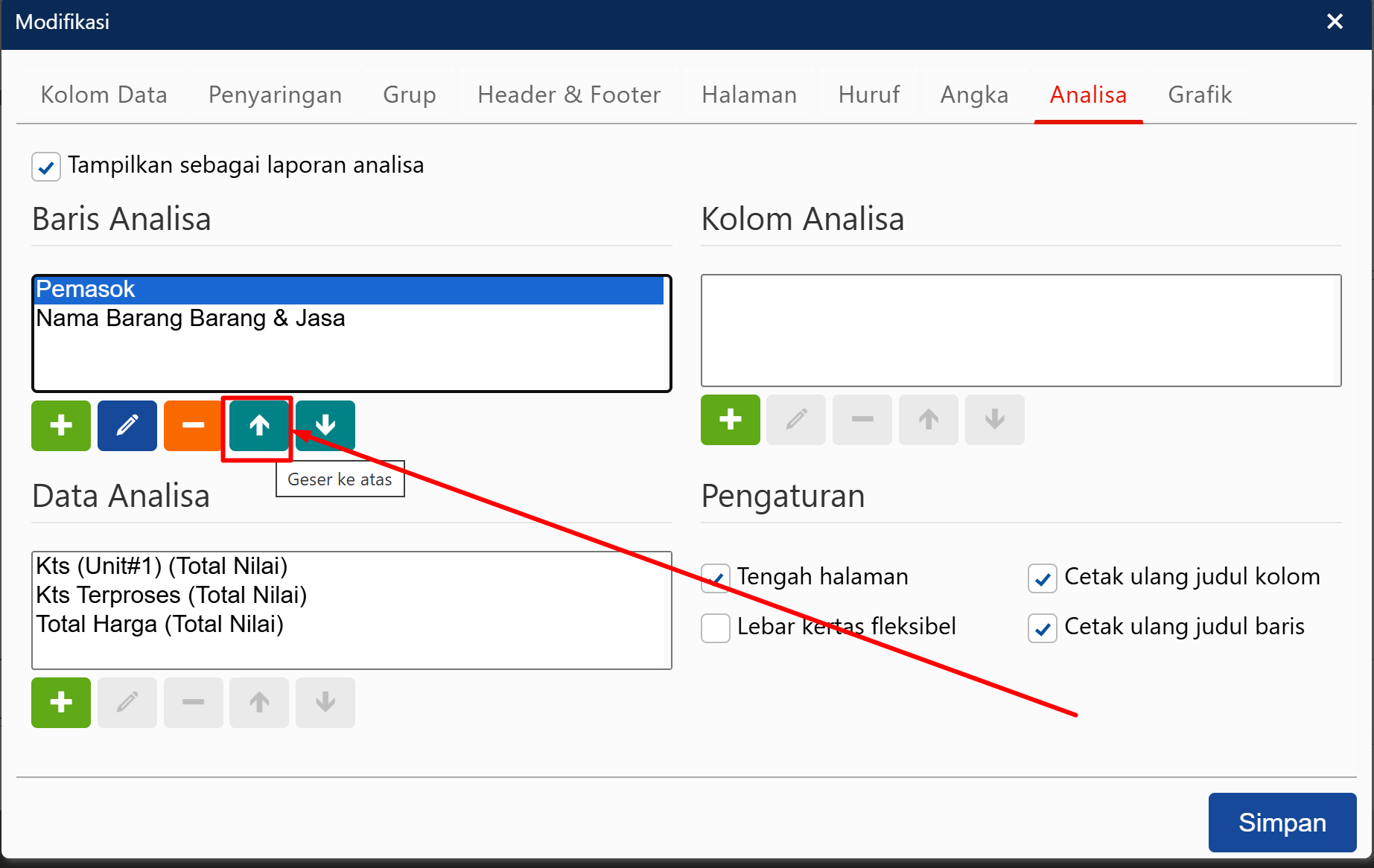Edit the selected Baris Analisa item
The height and width of the screenshot is (868, 1374).
[x=127, y=426]
